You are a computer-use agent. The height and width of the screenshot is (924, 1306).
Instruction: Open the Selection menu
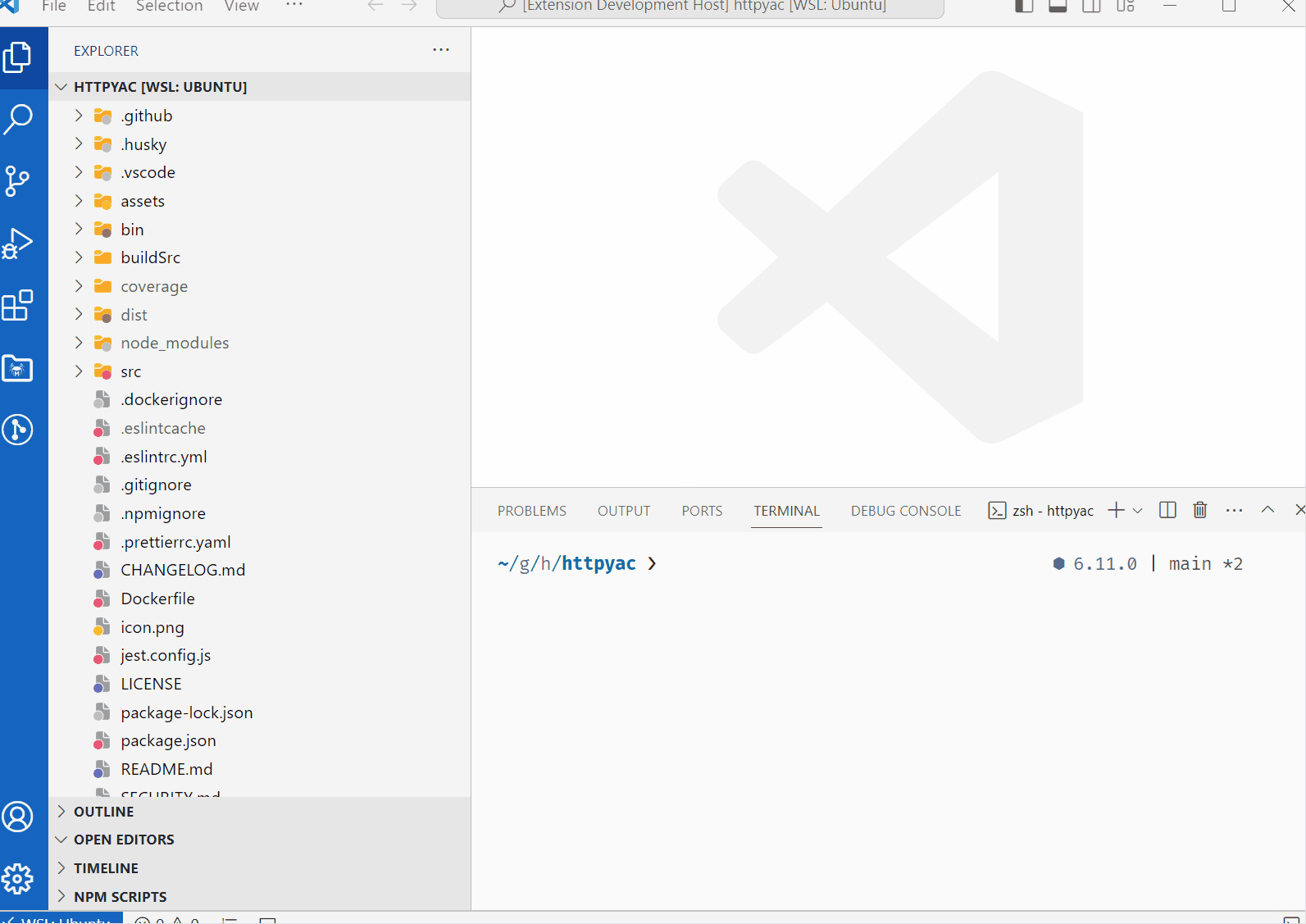(x=169, y=6)
